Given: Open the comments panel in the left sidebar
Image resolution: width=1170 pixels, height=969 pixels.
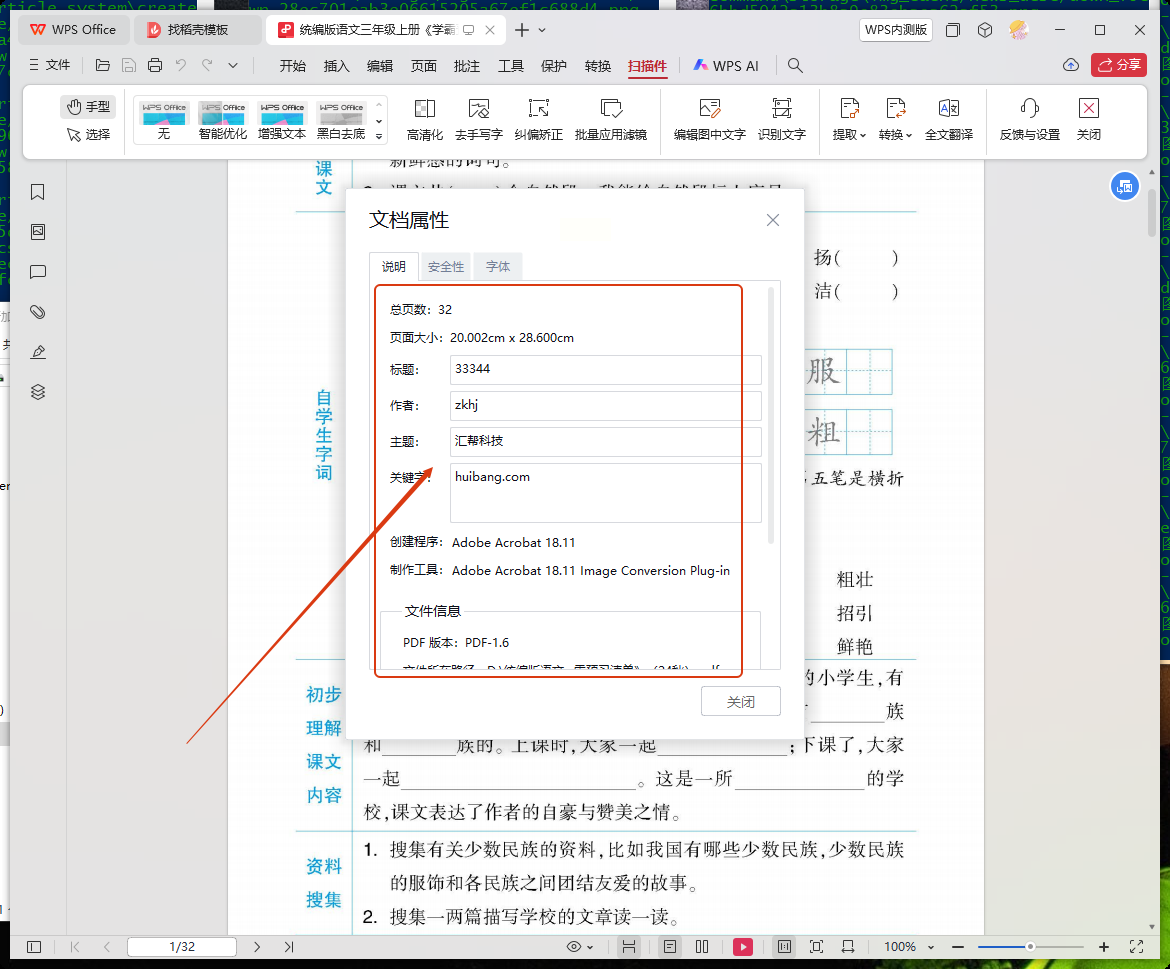Looking at the screenshot, I should pos(37,272).
